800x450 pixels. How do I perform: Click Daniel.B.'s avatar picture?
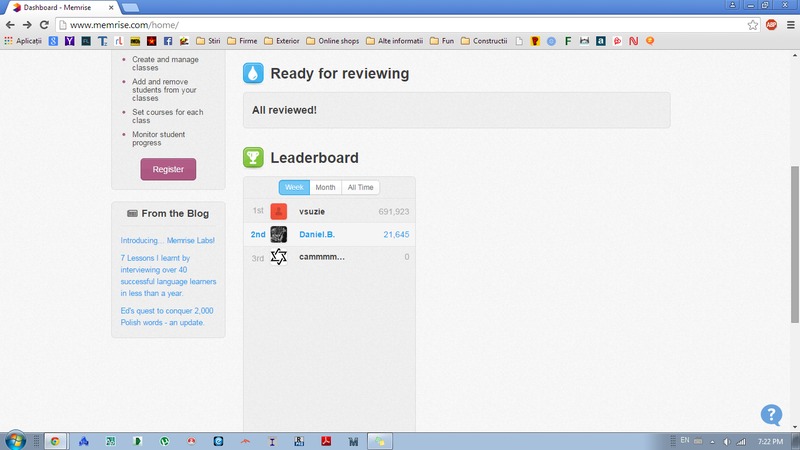pos(279,234)
